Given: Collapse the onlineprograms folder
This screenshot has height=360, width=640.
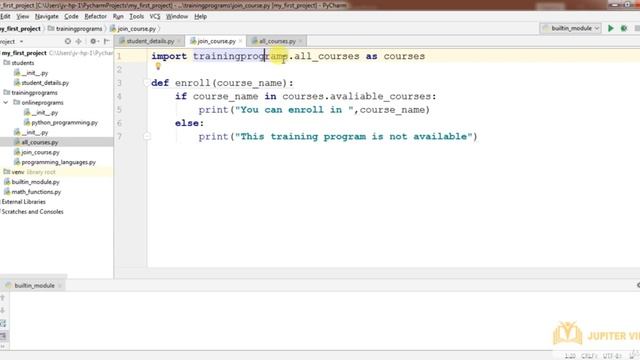Looking at the screenshot, I should click(x=6, y=102).
